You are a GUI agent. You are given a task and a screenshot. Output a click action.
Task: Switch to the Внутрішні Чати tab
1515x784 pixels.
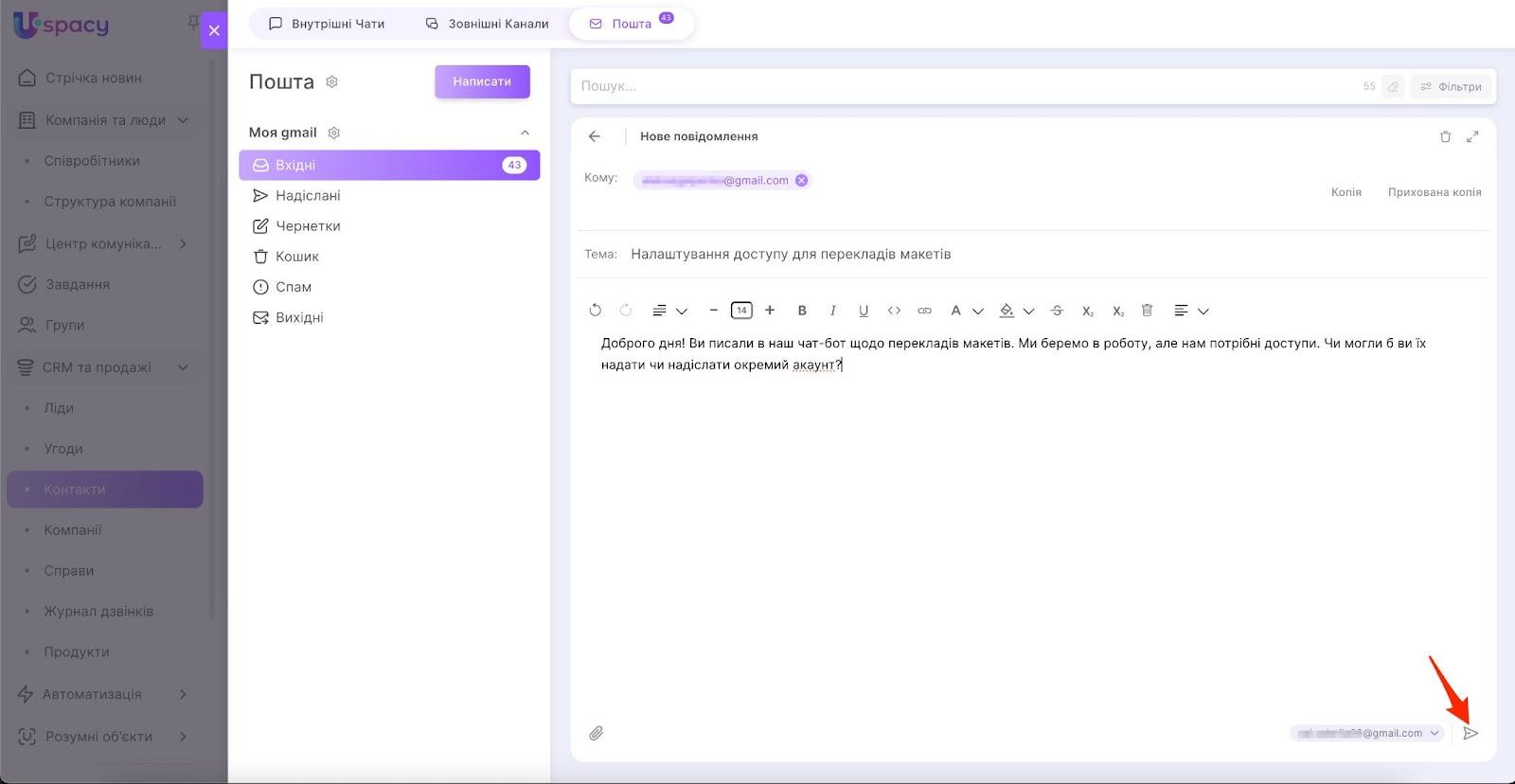coord(327,24)
